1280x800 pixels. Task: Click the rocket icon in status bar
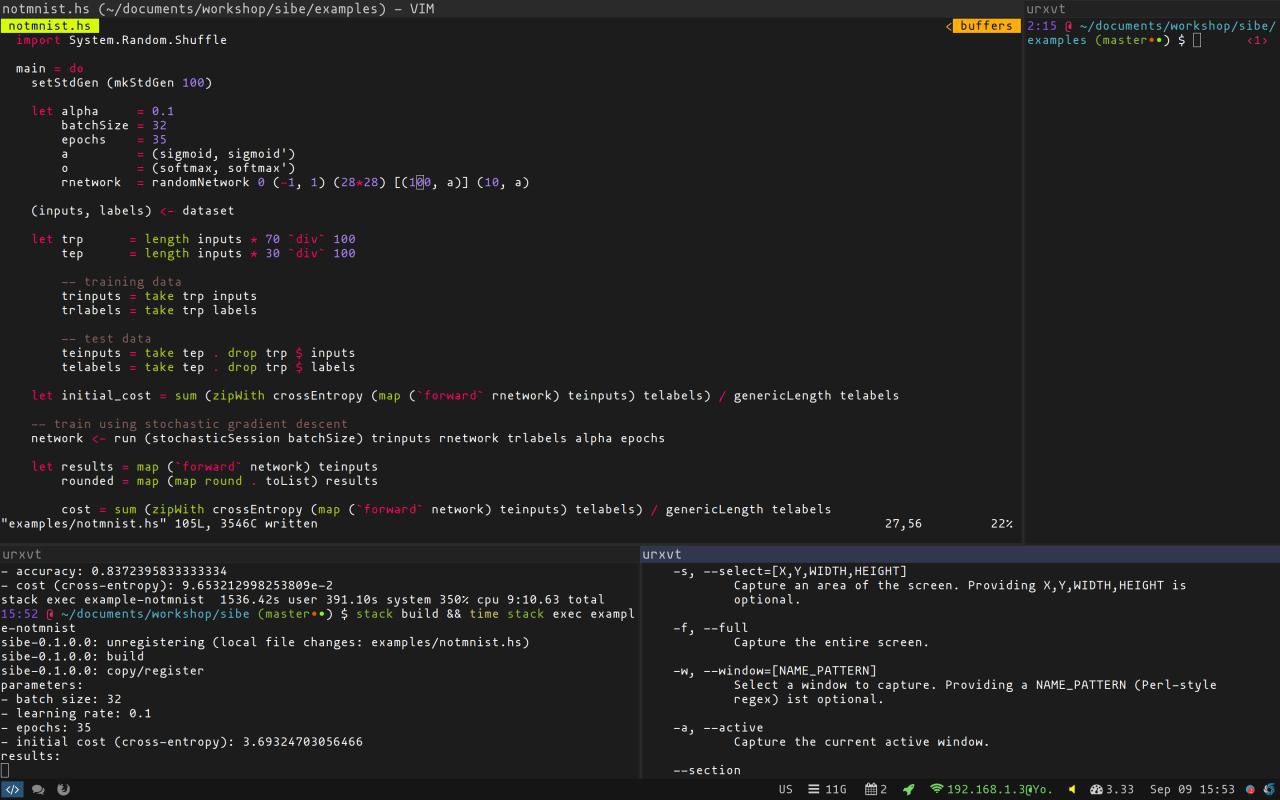tap(909, 789)
